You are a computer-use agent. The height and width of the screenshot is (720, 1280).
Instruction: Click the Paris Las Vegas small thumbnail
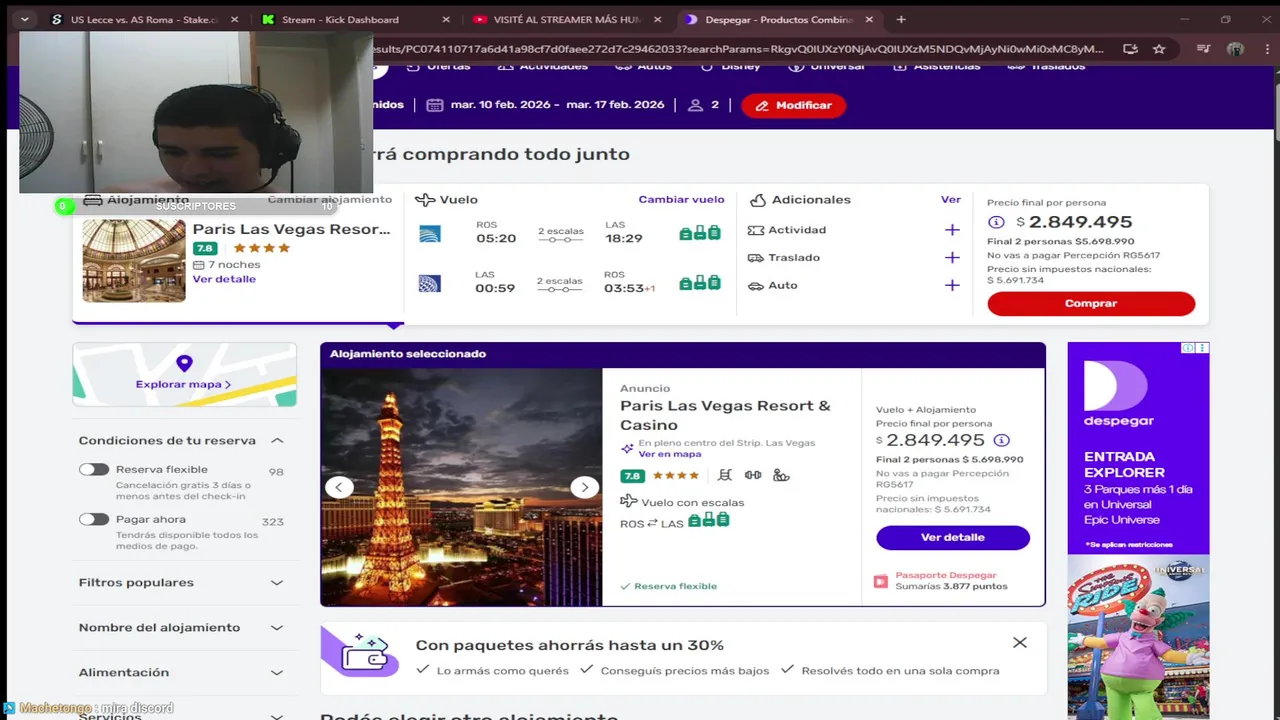[134, 261]
